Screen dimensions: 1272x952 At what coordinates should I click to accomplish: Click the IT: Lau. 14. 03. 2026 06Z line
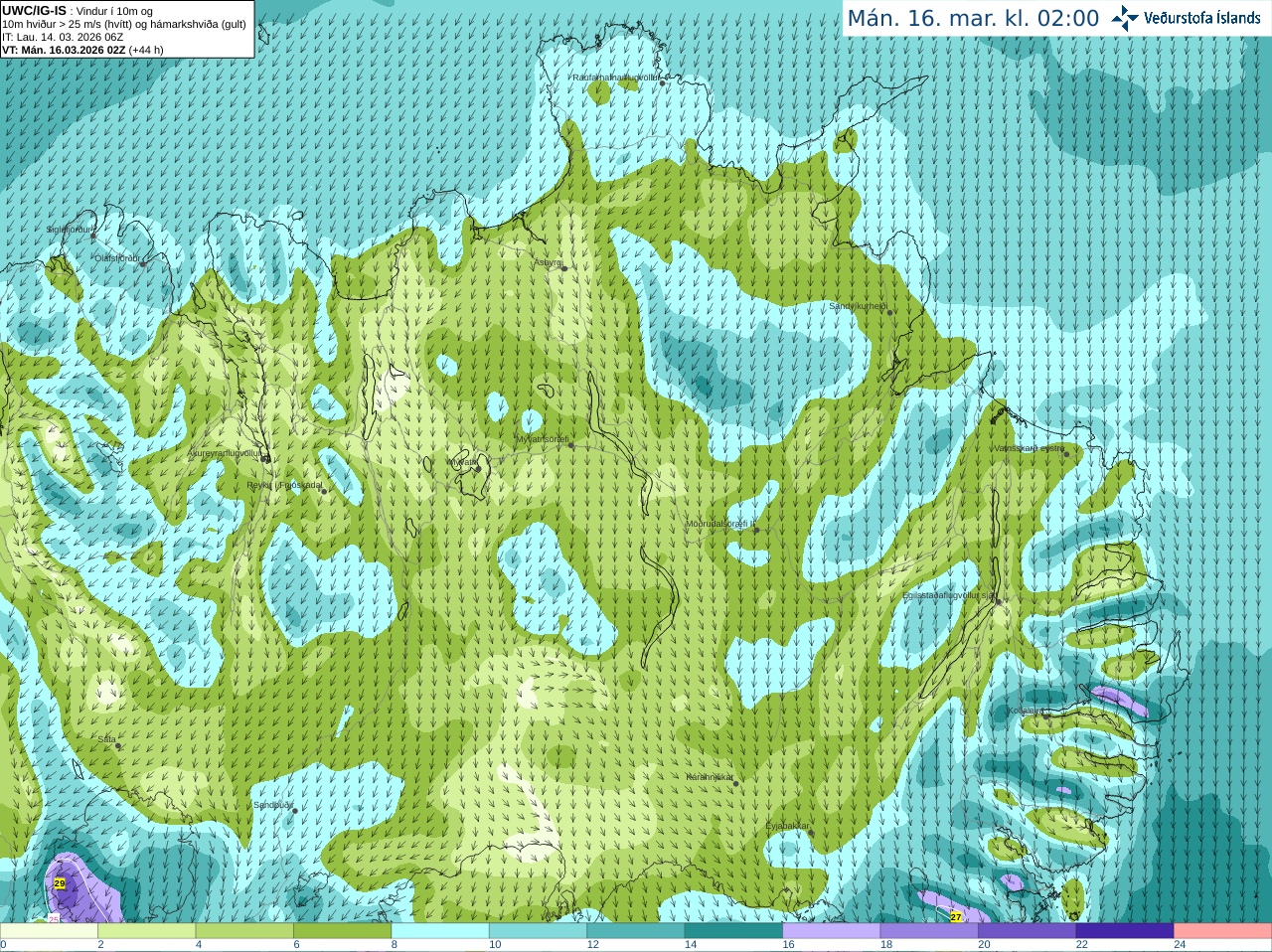63,37
